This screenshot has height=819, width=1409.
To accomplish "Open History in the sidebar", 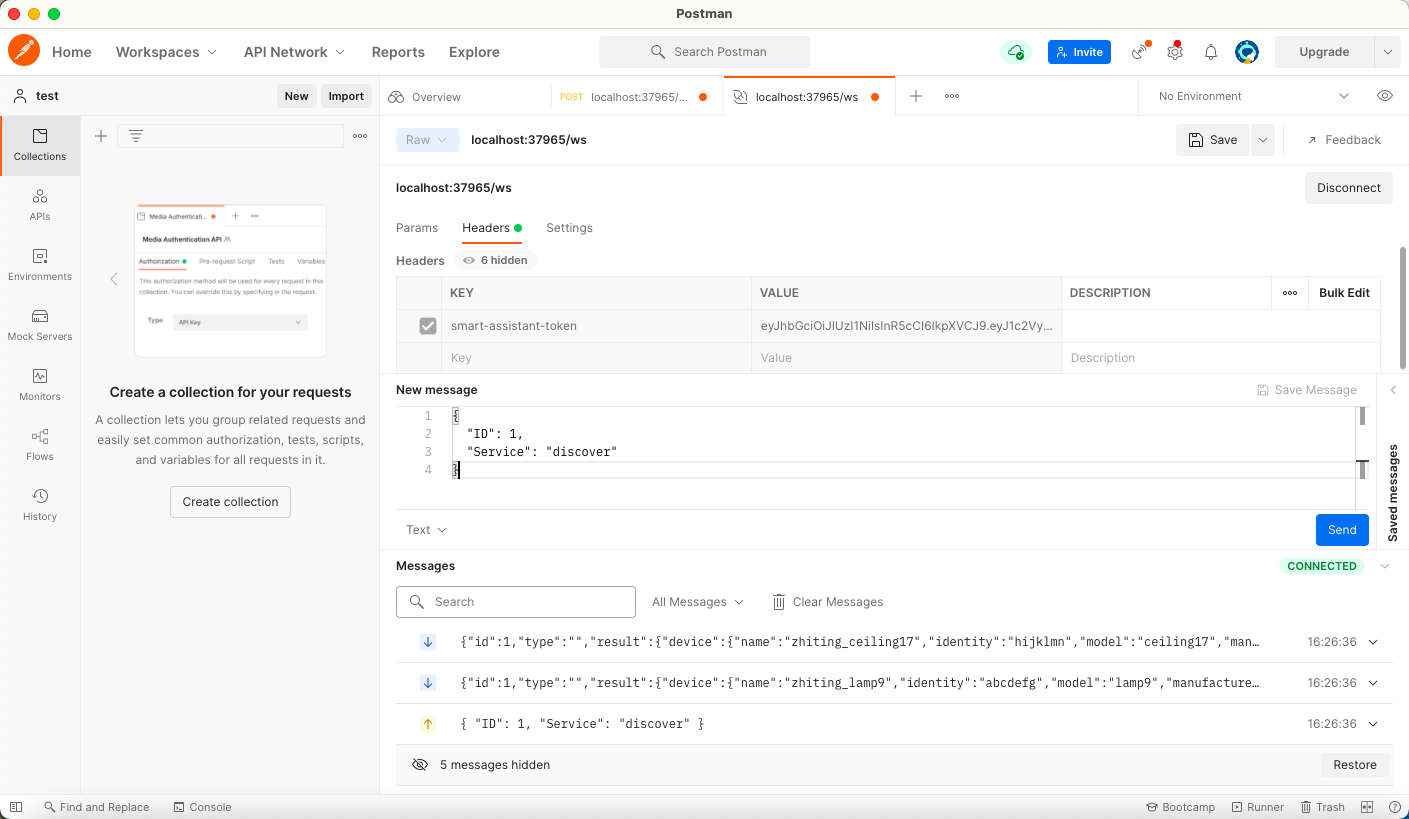I will (x=40, y=505).
